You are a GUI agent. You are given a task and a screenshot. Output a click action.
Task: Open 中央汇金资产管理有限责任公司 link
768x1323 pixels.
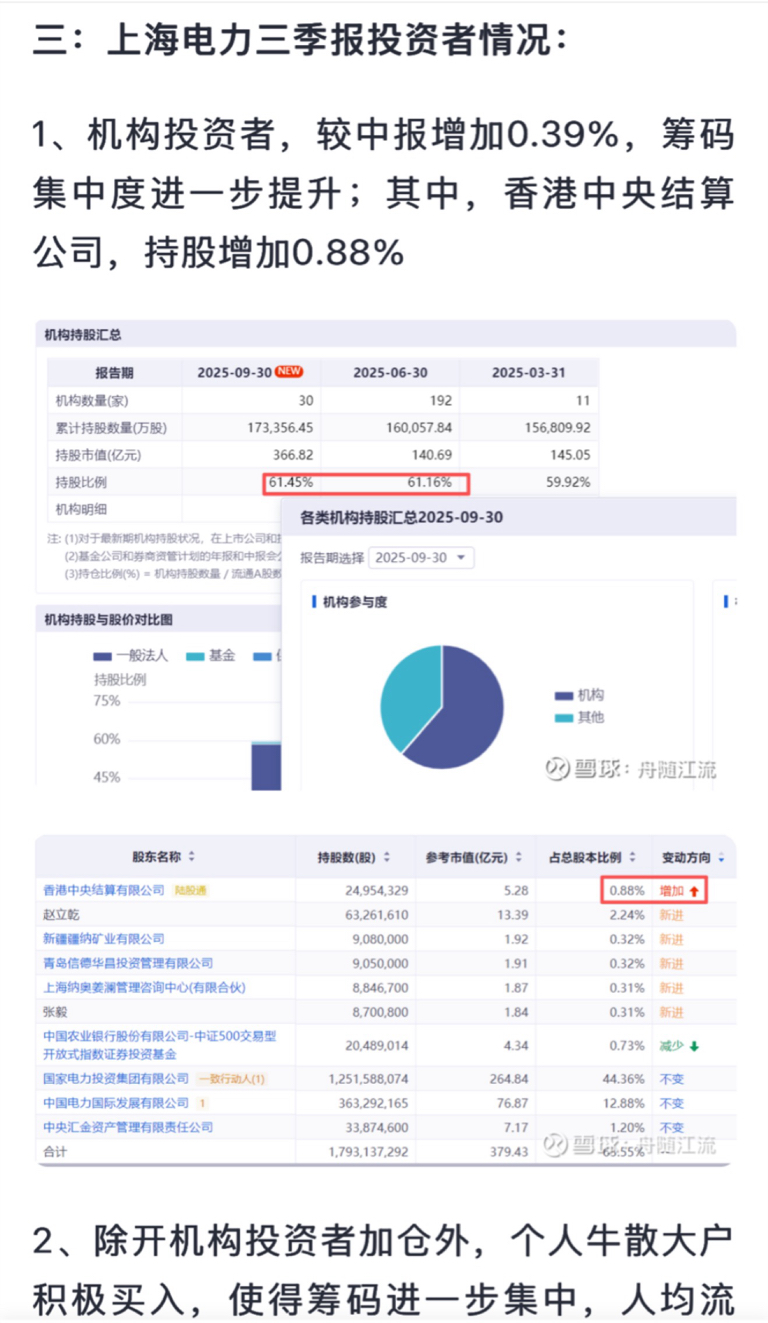point(128,1127)
